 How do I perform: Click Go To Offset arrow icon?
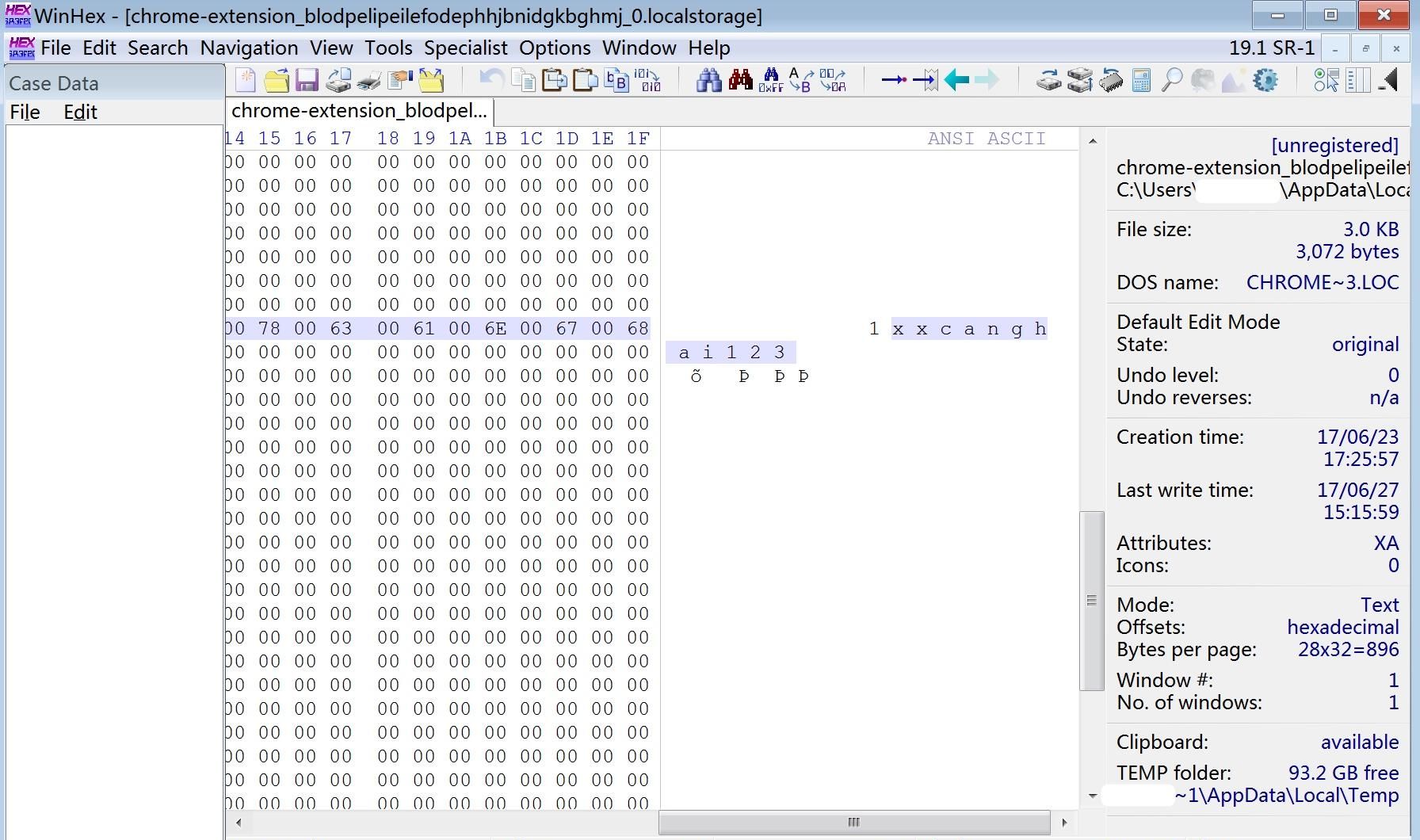pyautogui.click(x=894, y=80)
